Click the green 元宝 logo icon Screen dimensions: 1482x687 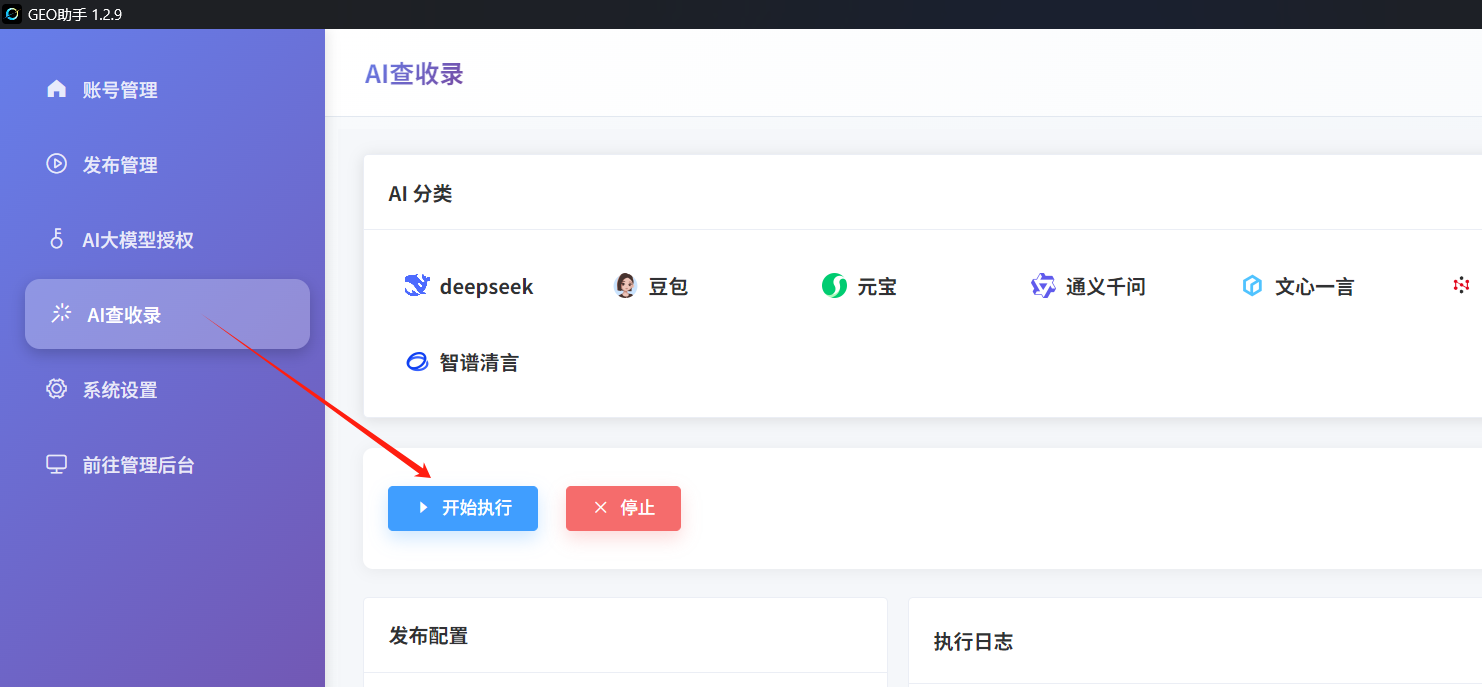[x=834, y=286]
